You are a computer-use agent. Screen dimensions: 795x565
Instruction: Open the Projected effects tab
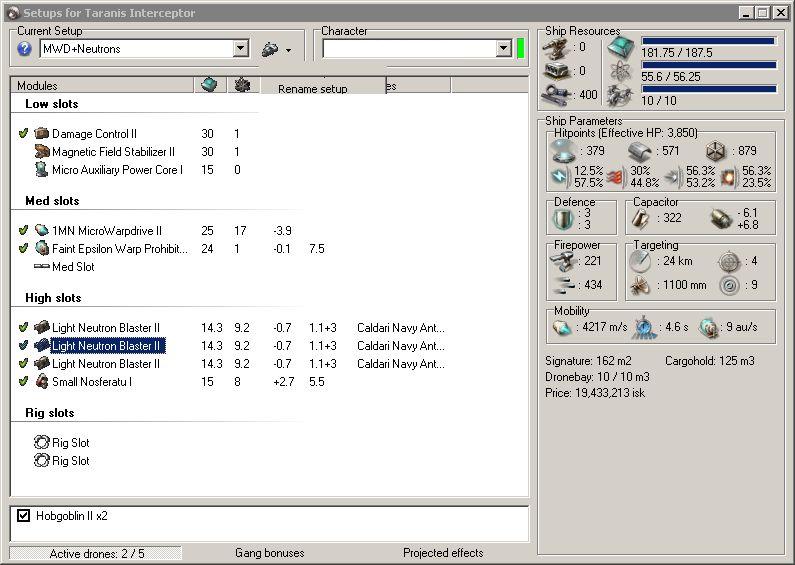443,553
